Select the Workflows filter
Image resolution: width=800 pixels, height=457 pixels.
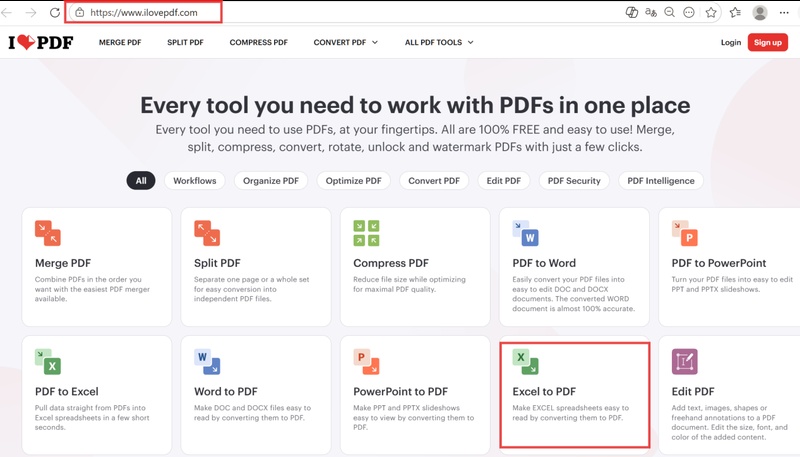click(x=194, y=181)
